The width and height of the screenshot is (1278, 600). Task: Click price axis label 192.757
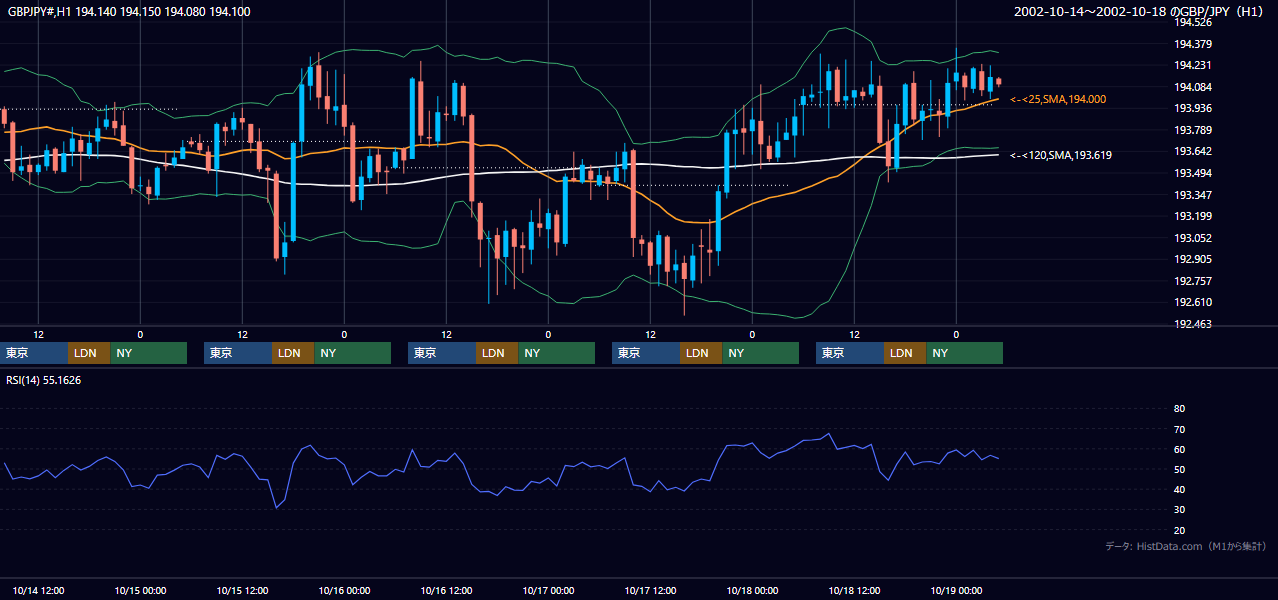coord(1193,281)
